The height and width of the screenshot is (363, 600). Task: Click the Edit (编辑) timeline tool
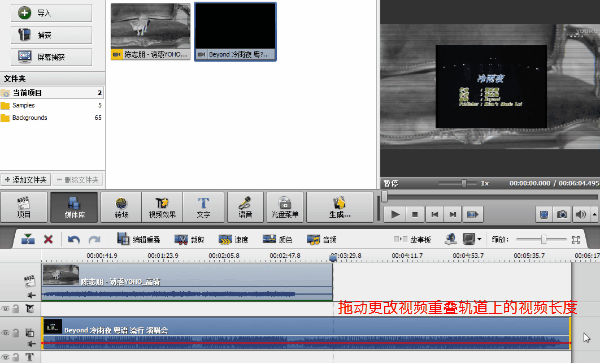tap(139, 239)
